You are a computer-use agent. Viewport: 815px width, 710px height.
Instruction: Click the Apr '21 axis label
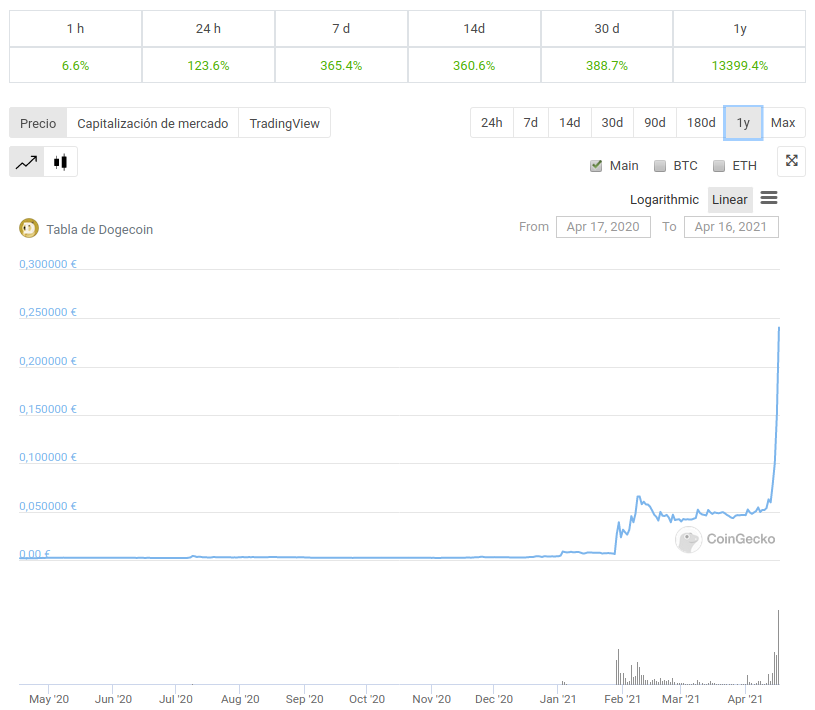pos(745,699)
